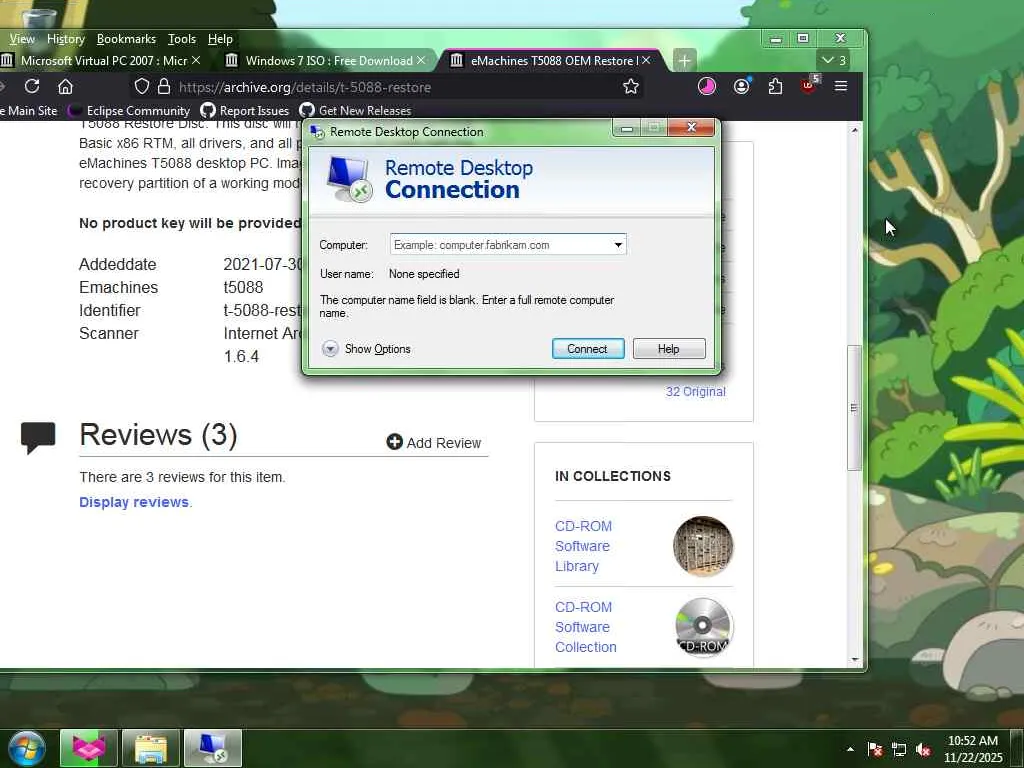Expand Show Options in Remote Desktop
The width and height of the screenshot is (1024, 768).
pyautogui.click(x=366, y=349)
